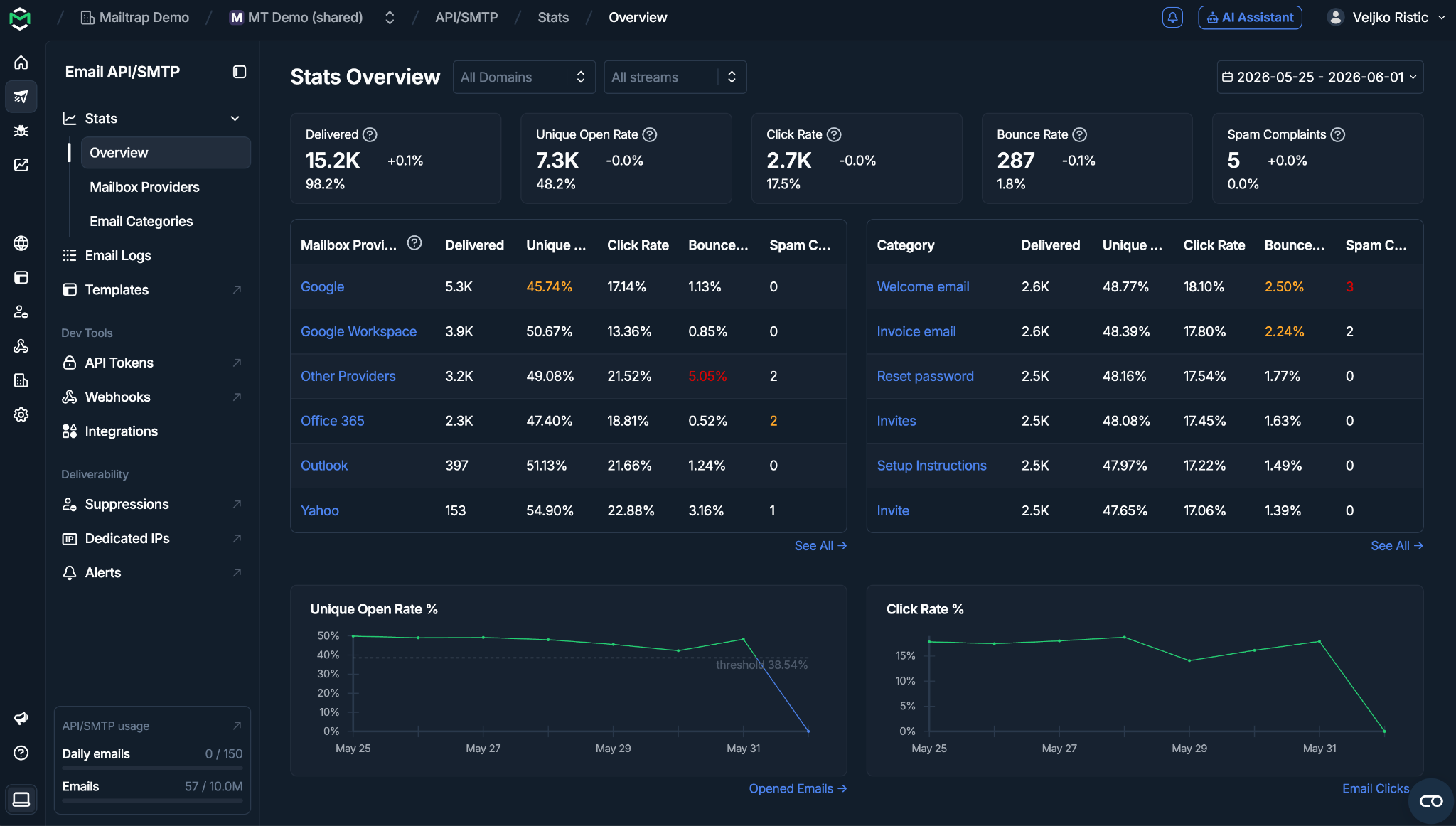The image size is (1456, 826).
Task: Click the megaphone announcements icon
Action: 21,719
